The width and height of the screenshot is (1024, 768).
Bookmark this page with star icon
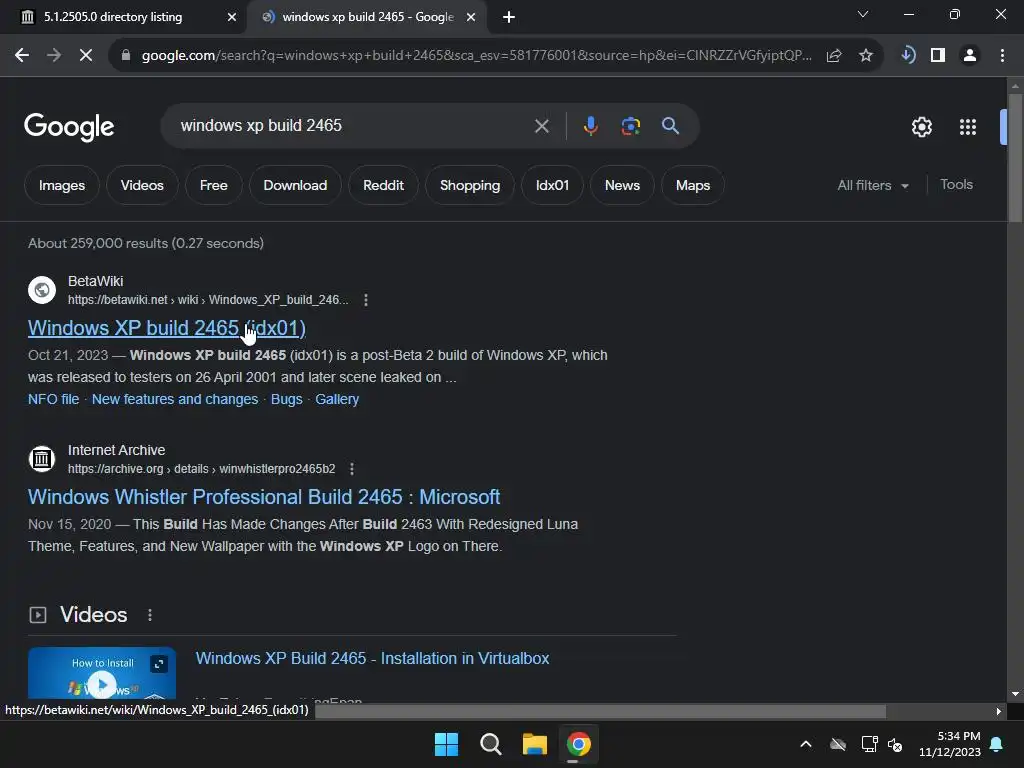866,56
